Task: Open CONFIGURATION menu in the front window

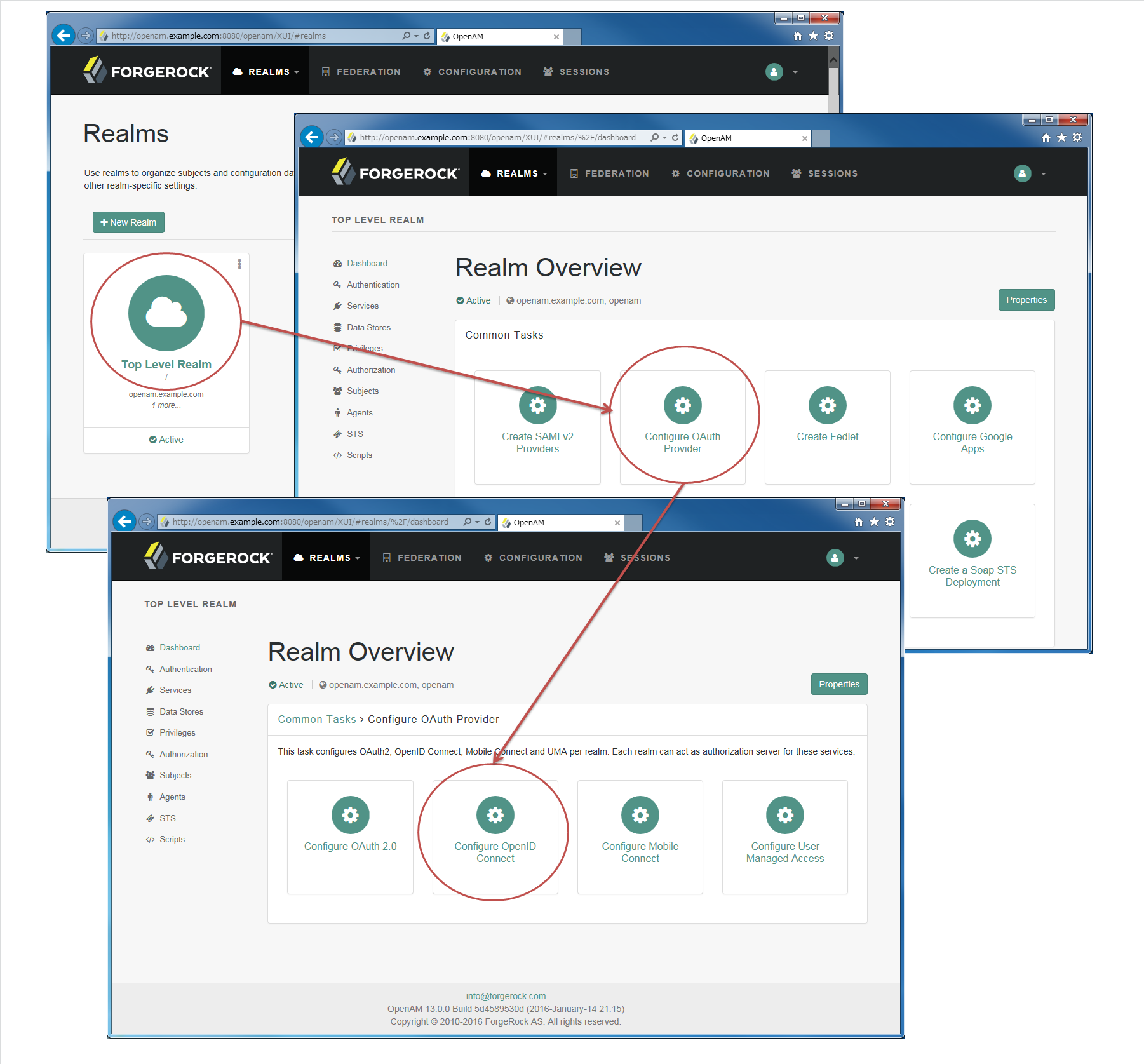Action: [x=534, y=558]
